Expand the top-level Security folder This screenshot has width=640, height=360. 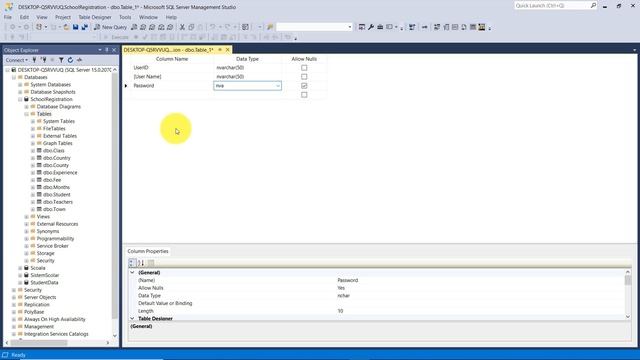[13, 290]
